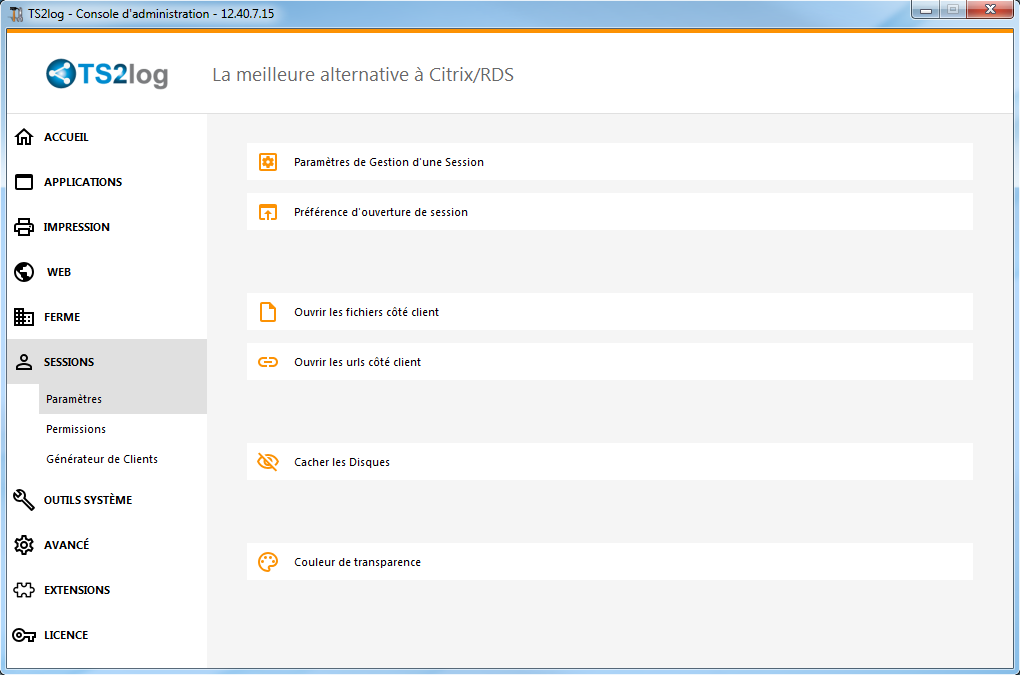Image resolution: width=1020 pixels, height=675 pixels.
Task: Click the orange color palette icon
Action: tap(268, 562)
